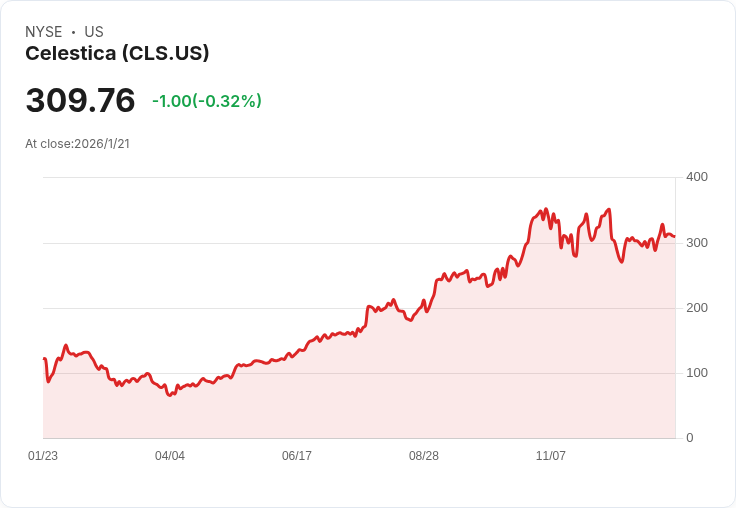Image resolution: width=736 pixels, height=508 pixels.
Task: Click the 100 y-axis label
Action: coord(696,373)
